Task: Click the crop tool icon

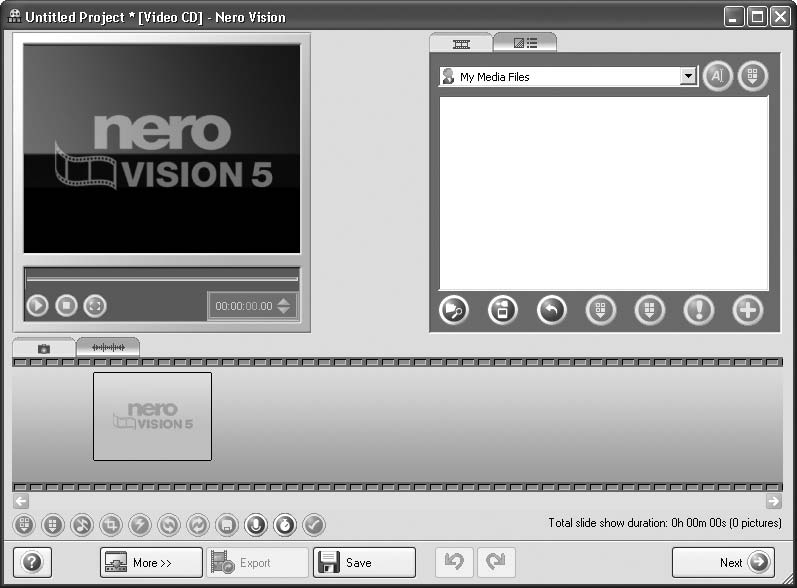Action: [x=111, y=524]
